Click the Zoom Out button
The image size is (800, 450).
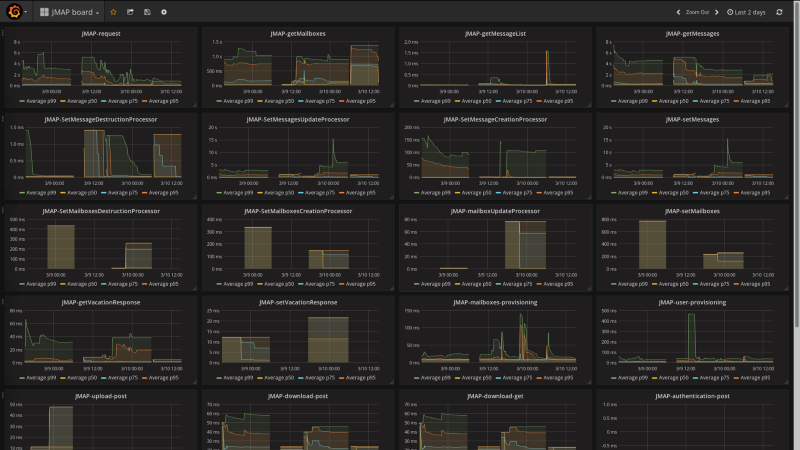pos(697,12)
